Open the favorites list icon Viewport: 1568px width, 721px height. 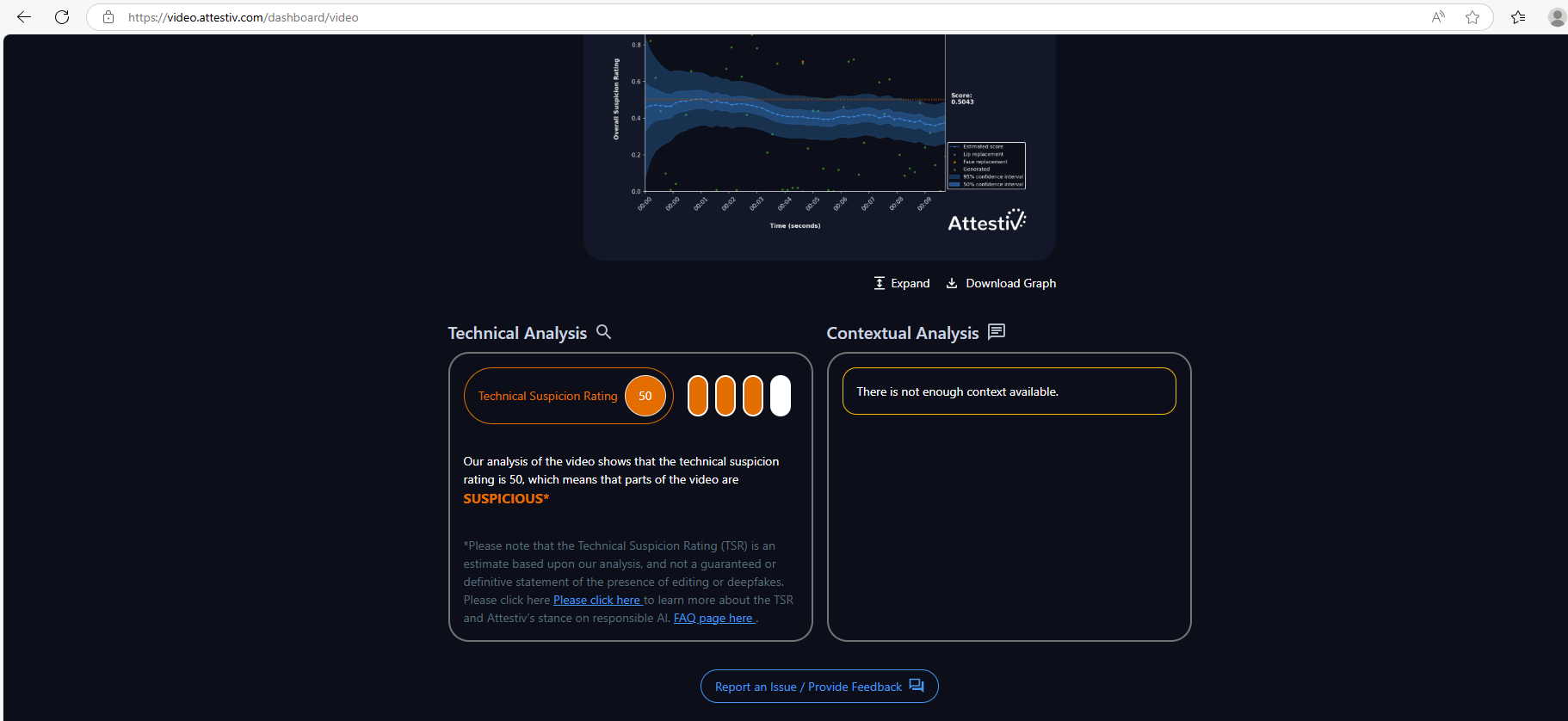point(1518,17)
